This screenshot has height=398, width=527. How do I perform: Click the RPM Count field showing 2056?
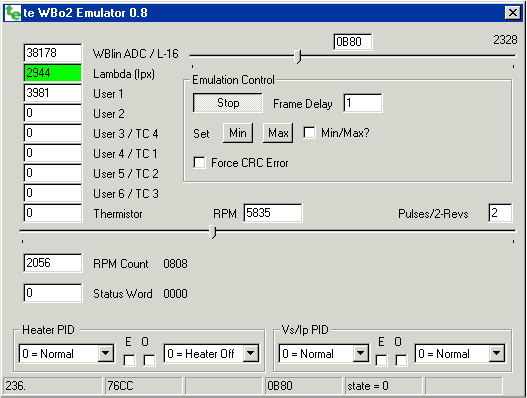53,263
